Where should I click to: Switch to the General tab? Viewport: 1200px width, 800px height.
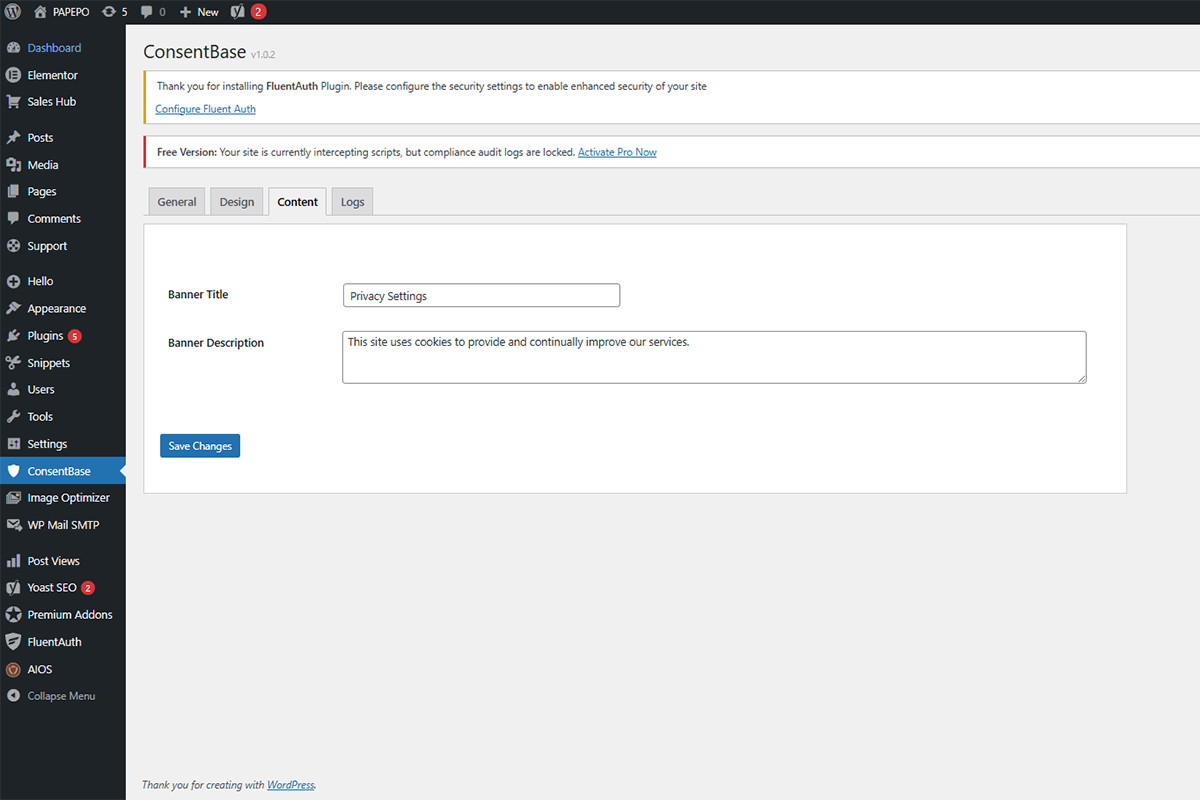point(176,201)
